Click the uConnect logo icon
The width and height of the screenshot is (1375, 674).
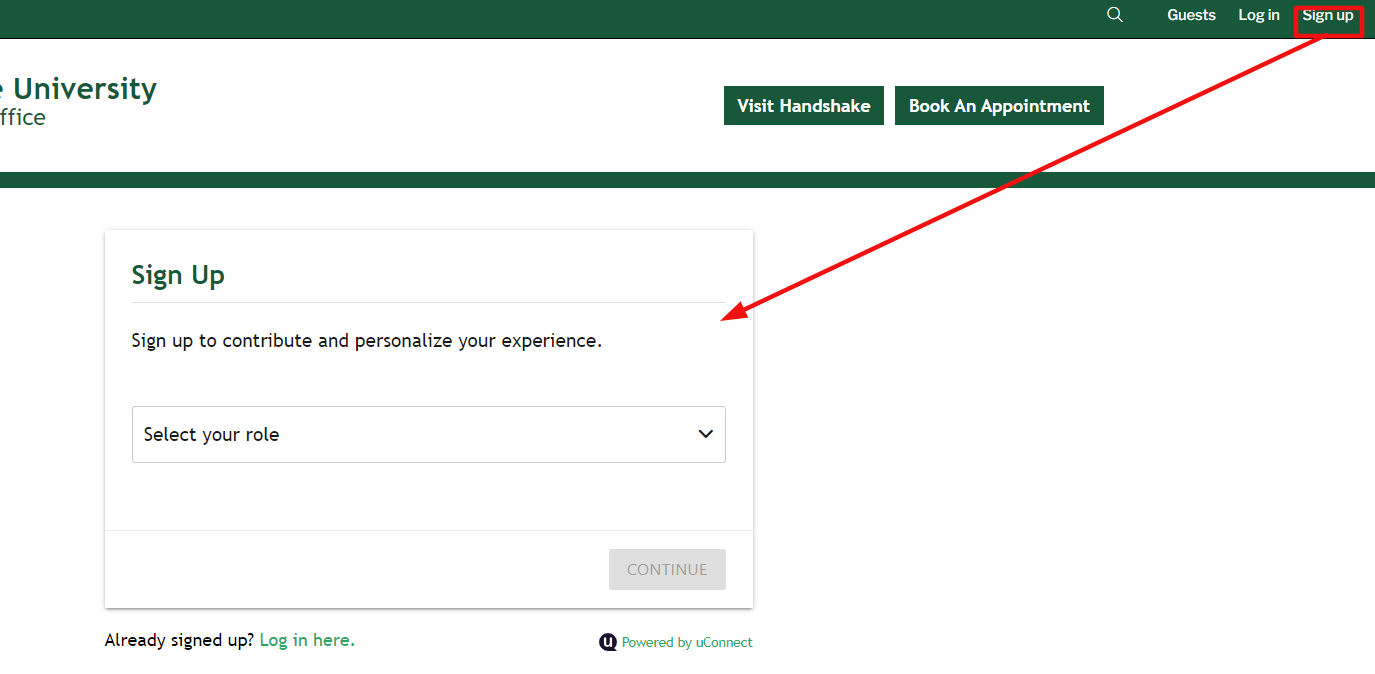pyautogui.click(x=608, y=643)
